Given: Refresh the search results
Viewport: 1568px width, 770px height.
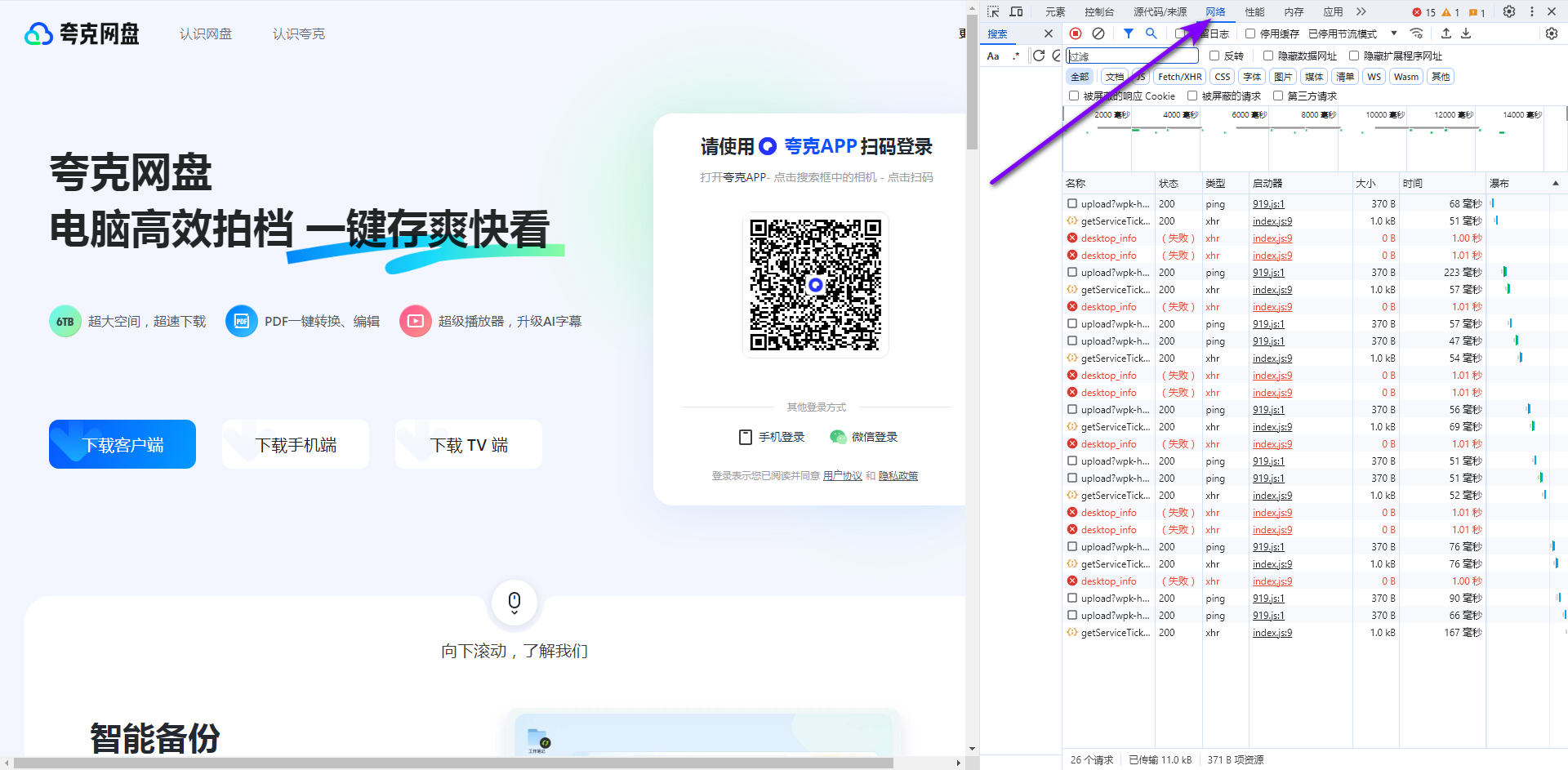Looking at the screenshot, I should [1039, 56].
